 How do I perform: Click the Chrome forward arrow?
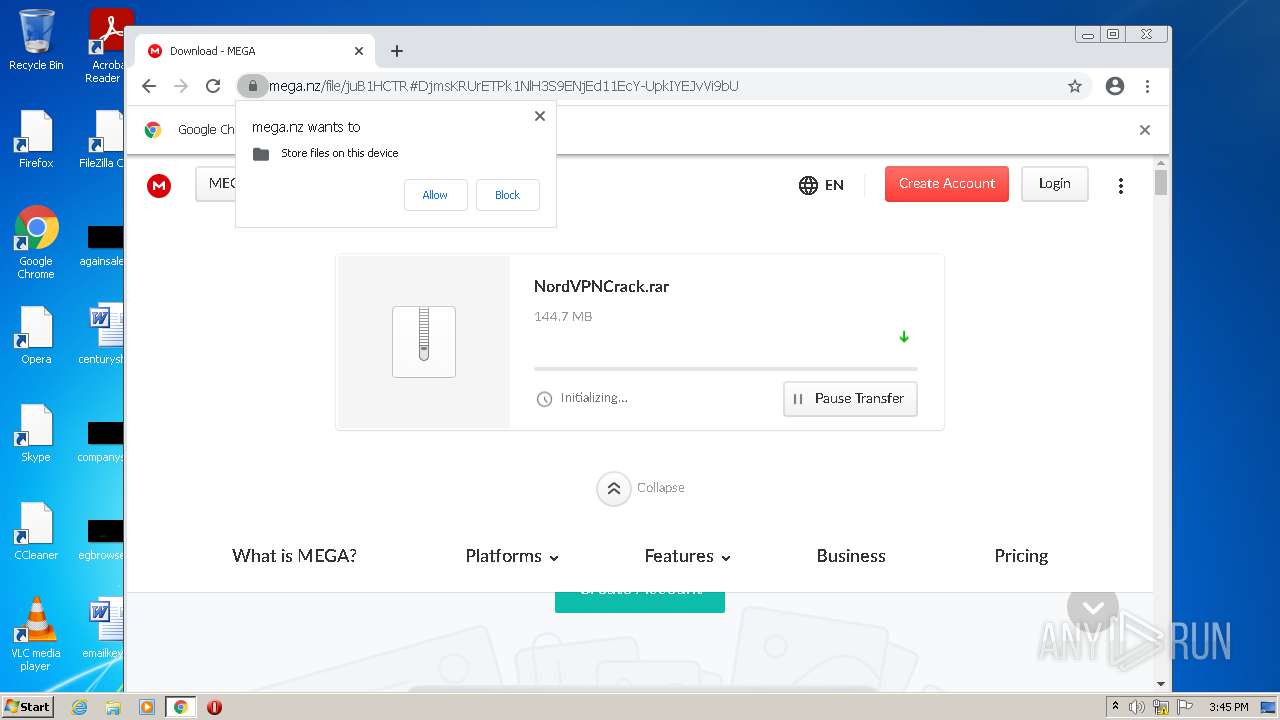pyautogui.click(x=181, y=86)
